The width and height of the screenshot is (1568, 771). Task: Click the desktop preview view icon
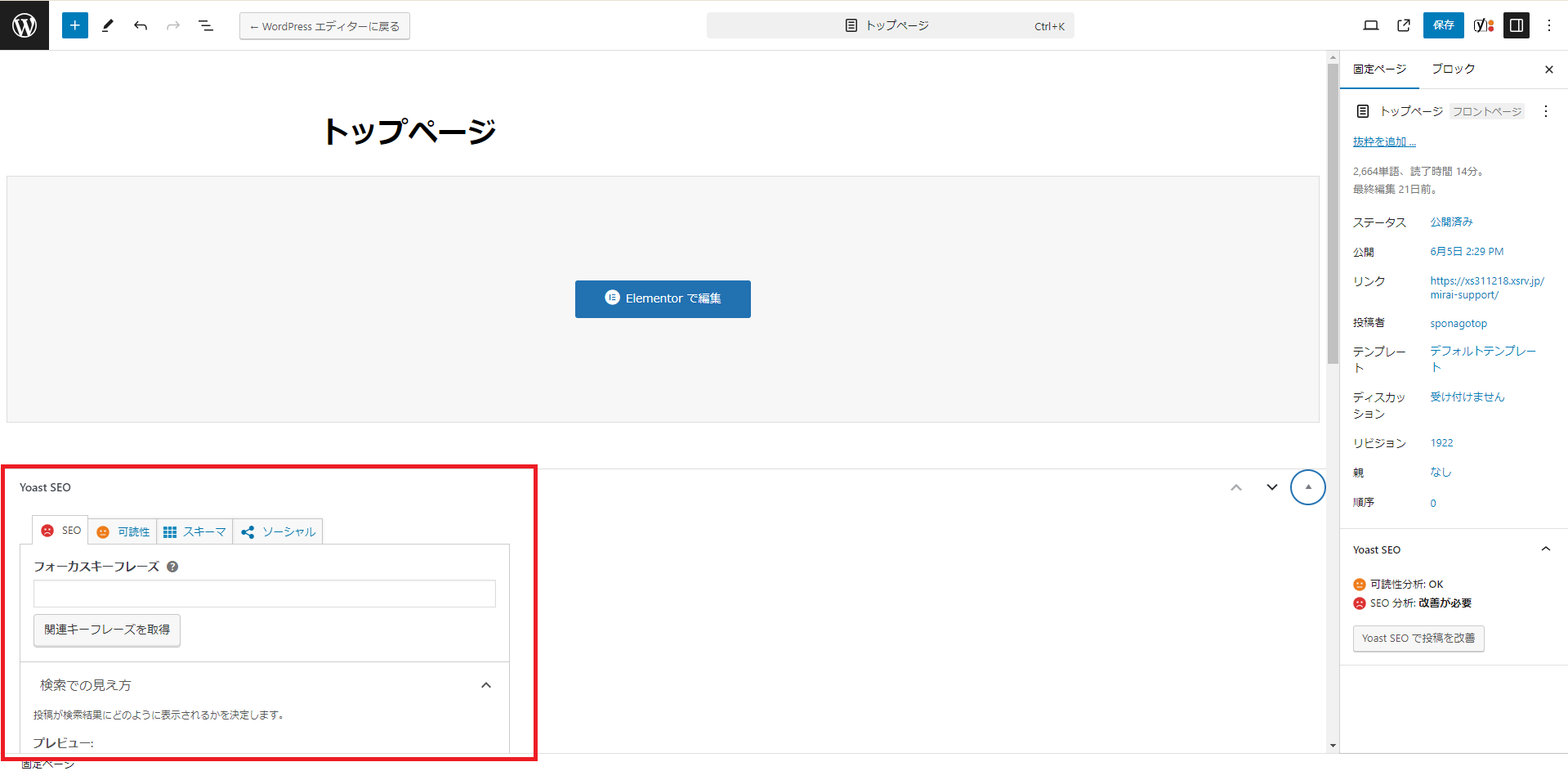[1371, 25]
